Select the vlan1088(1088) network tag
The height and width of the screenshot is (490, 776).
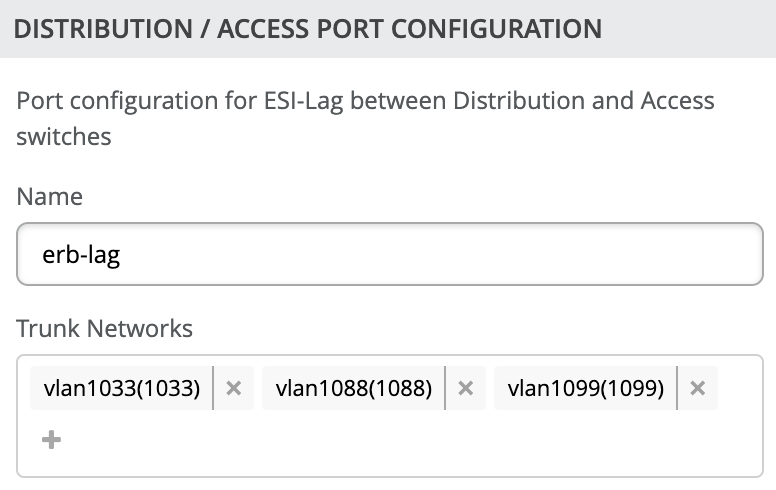(x=354, y=389)
